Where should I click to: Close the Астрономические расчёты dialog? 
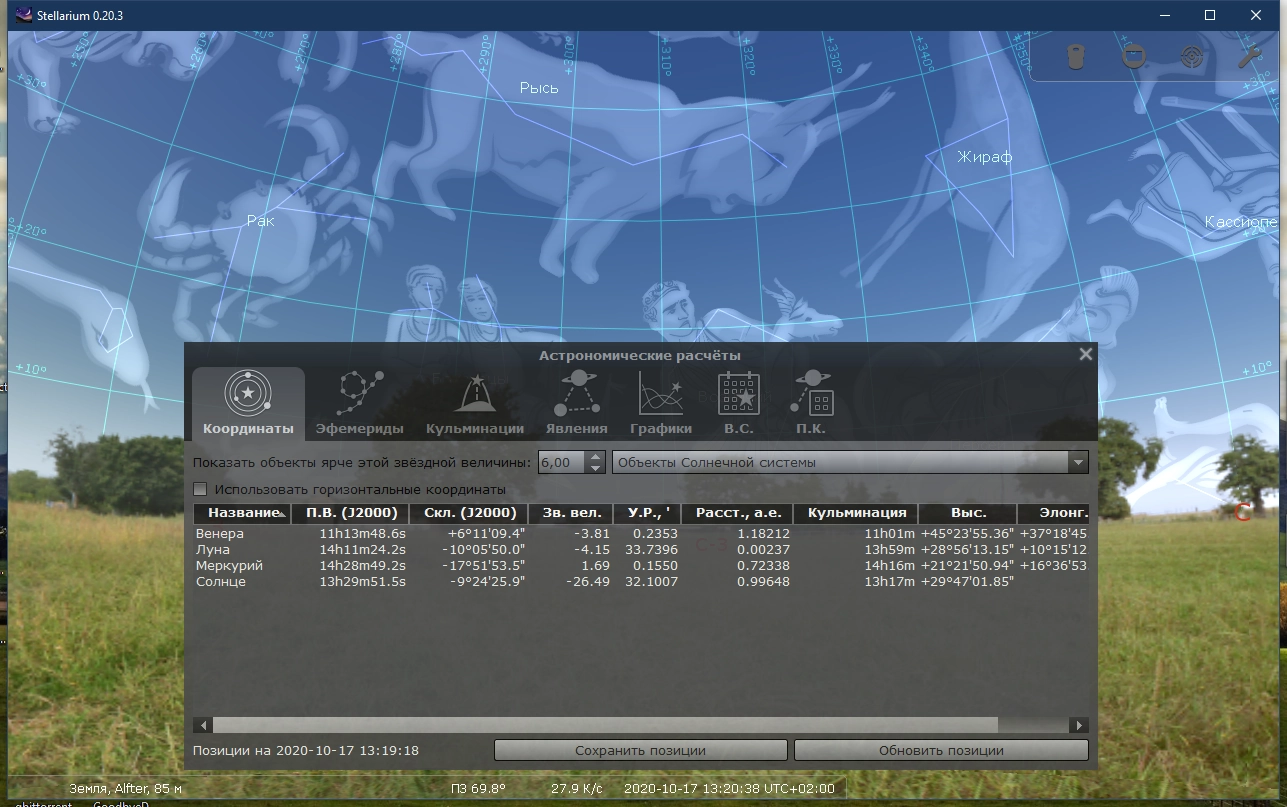(1085, 354)
